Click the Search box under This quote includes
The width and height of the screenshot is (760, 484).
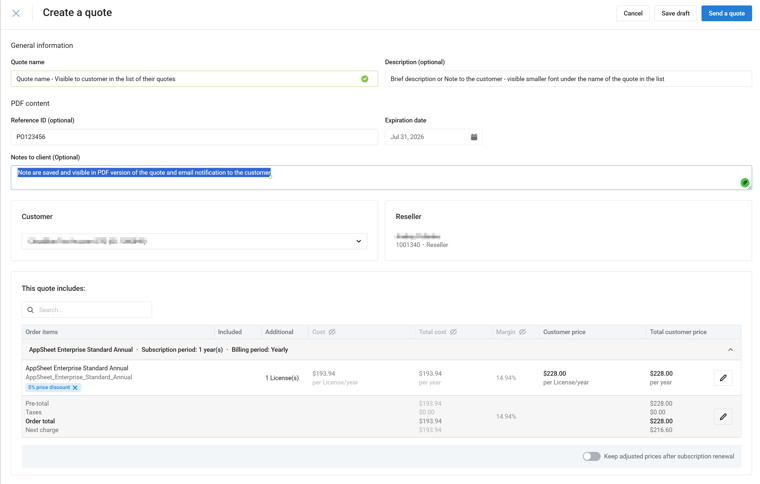pyautogui.click(x=87, y=310)
